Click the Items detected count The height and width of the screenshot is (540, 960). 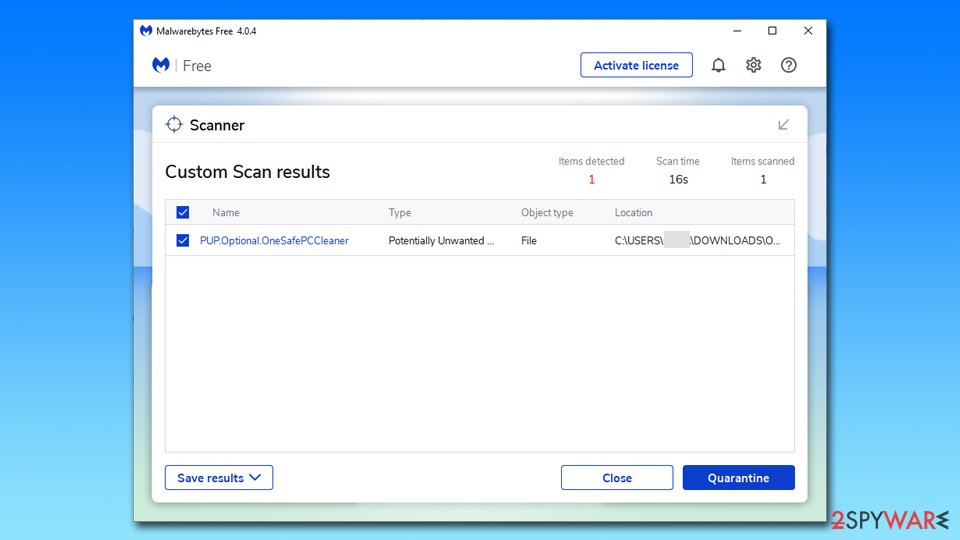point(591,179)
